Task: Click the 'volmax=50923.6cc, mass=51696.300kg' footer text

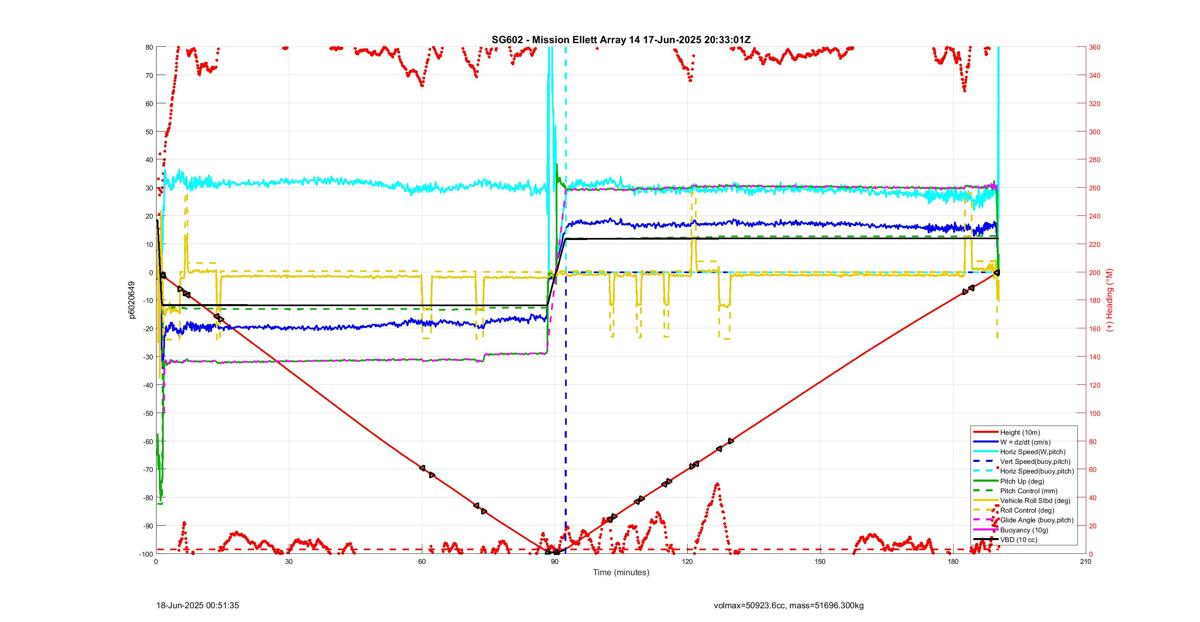Action: pos(789,605)
